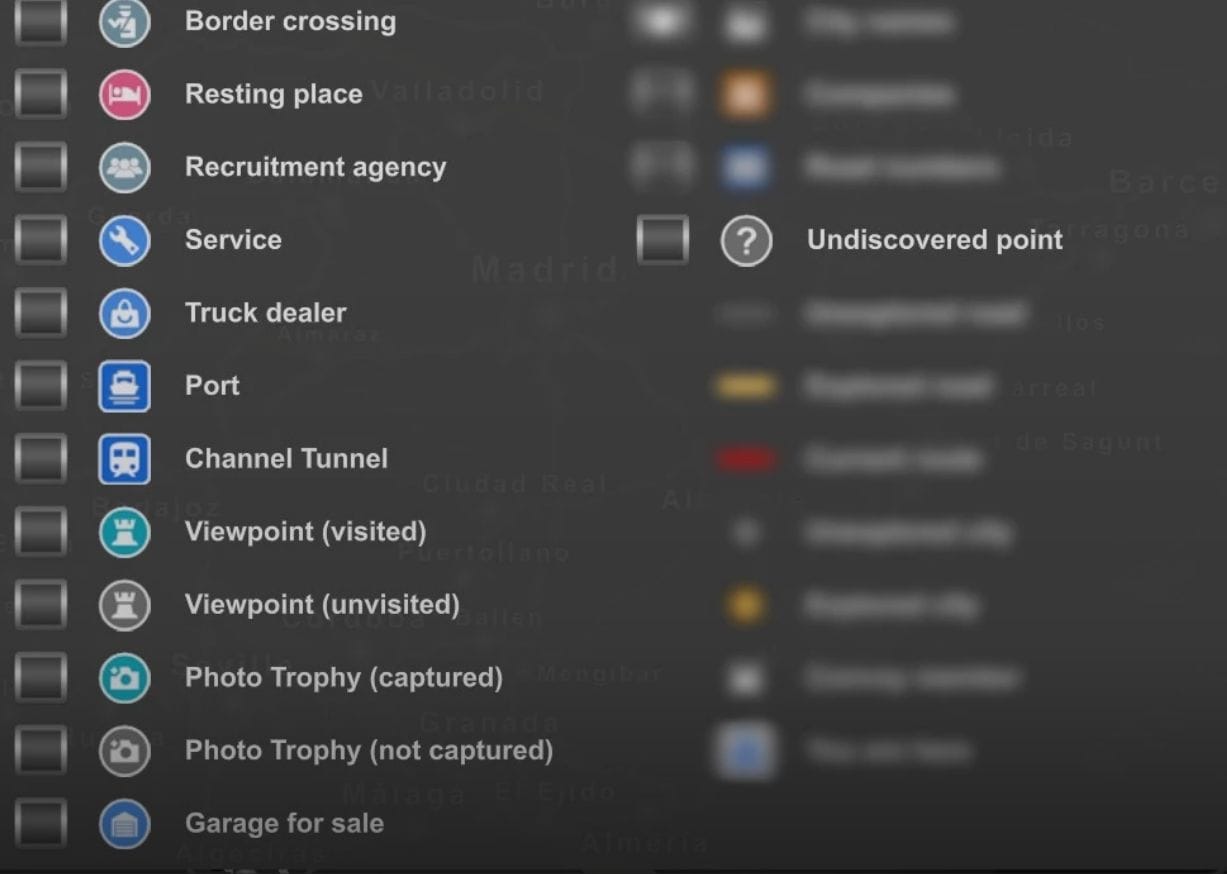
Task: Click the blue Service wrench icon
Action: click(x=124, y=241)
